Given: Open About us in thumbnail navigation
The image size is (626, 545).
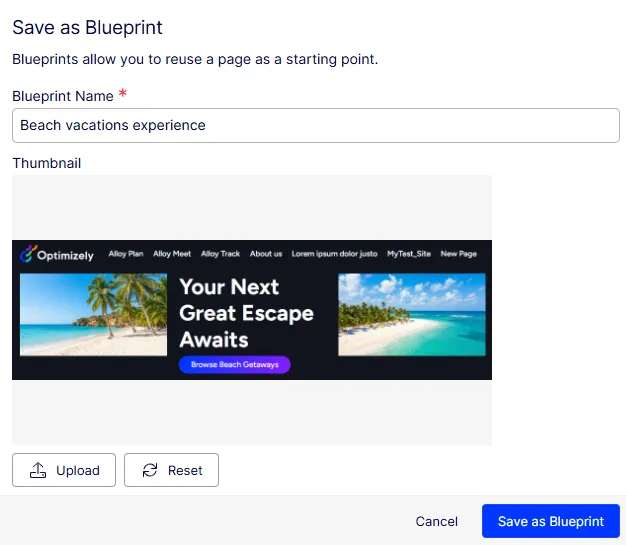Looking at the screenshot, I should pos(266,254).
